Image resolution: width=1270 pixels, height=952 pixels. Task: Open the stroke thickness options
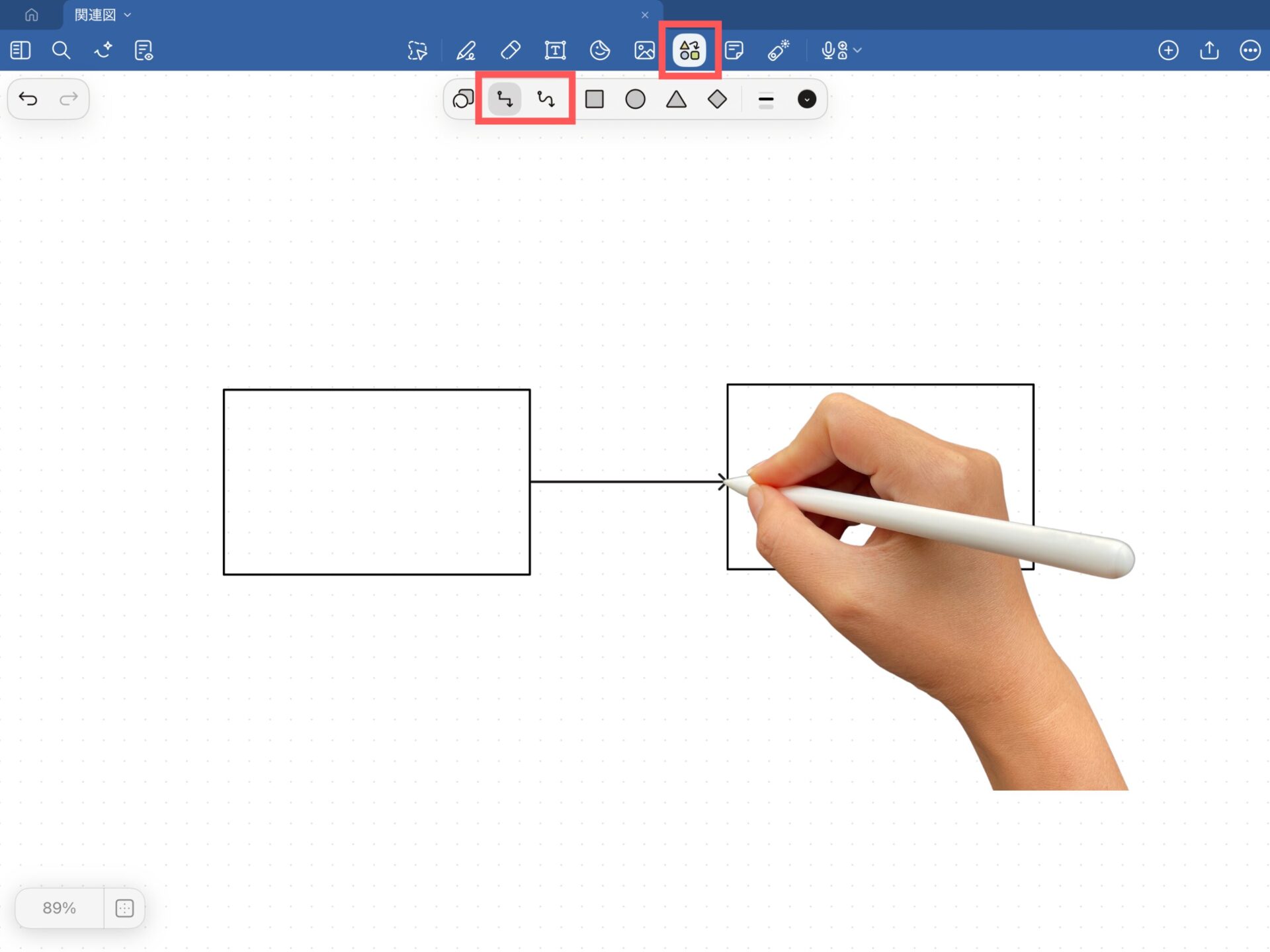point(765,100)
